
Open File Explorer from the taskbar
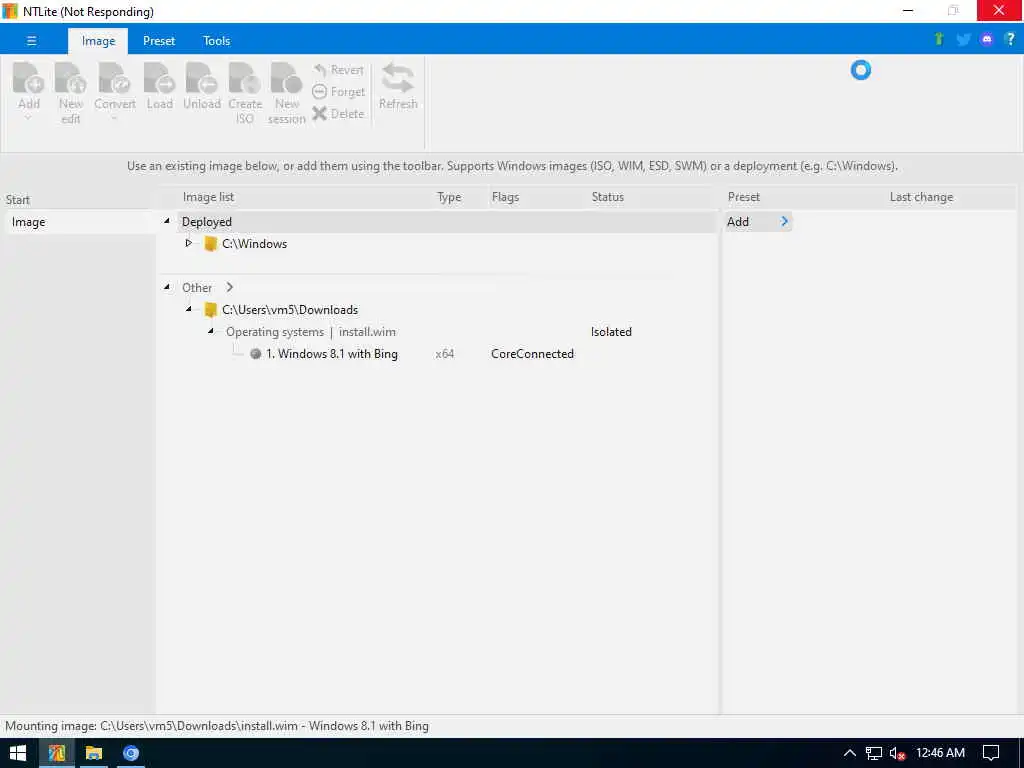click(x=94, y=753)
